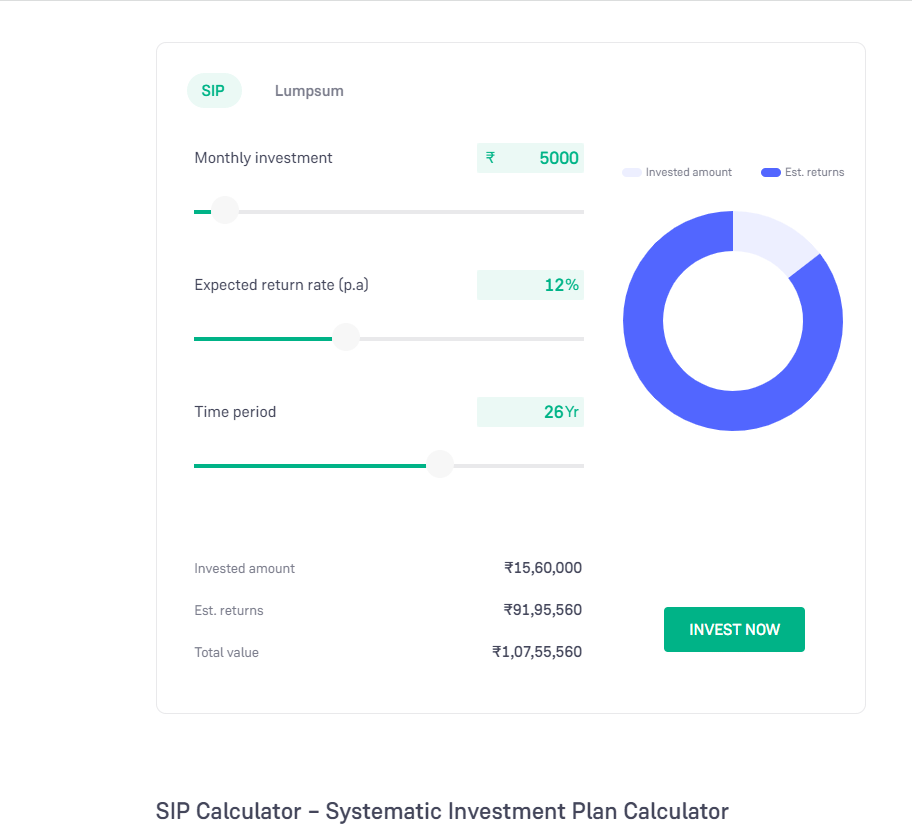
Task: Switch to the SIP tab
Action: [x=213, y=91]
